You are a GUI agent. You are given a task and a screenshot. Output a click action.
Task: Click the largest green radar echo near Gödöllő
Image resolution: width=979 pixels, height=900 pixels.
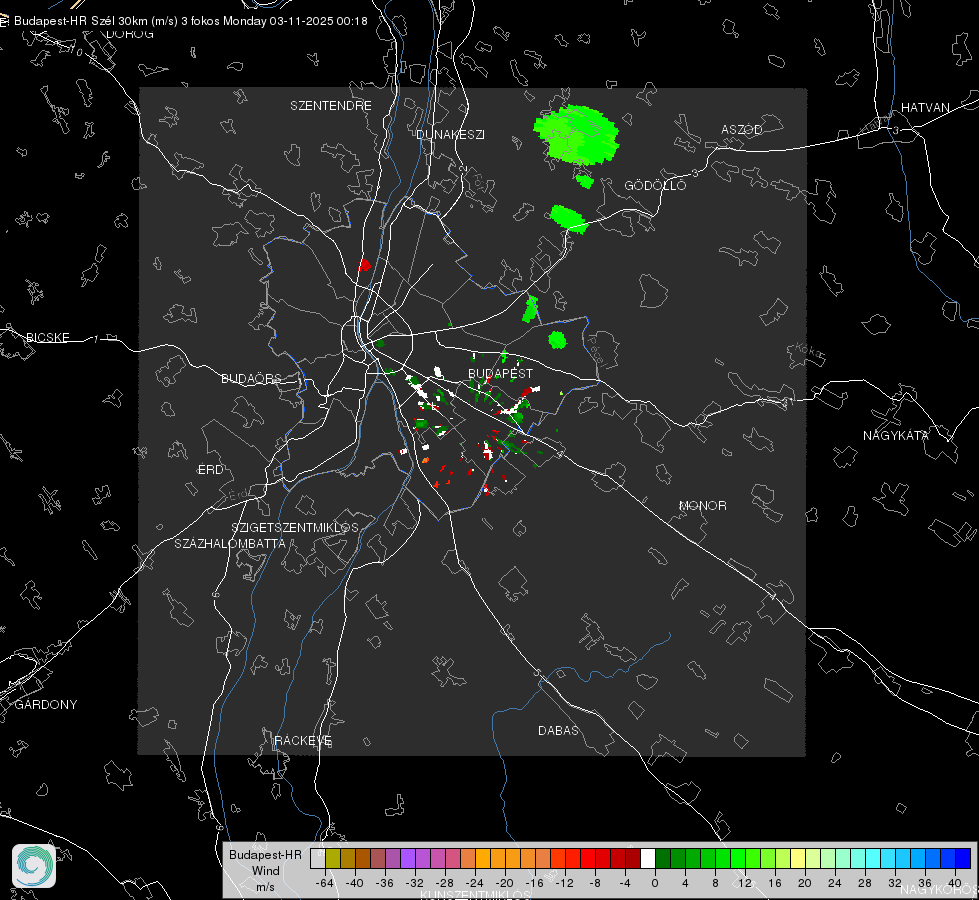coord(576,135)
